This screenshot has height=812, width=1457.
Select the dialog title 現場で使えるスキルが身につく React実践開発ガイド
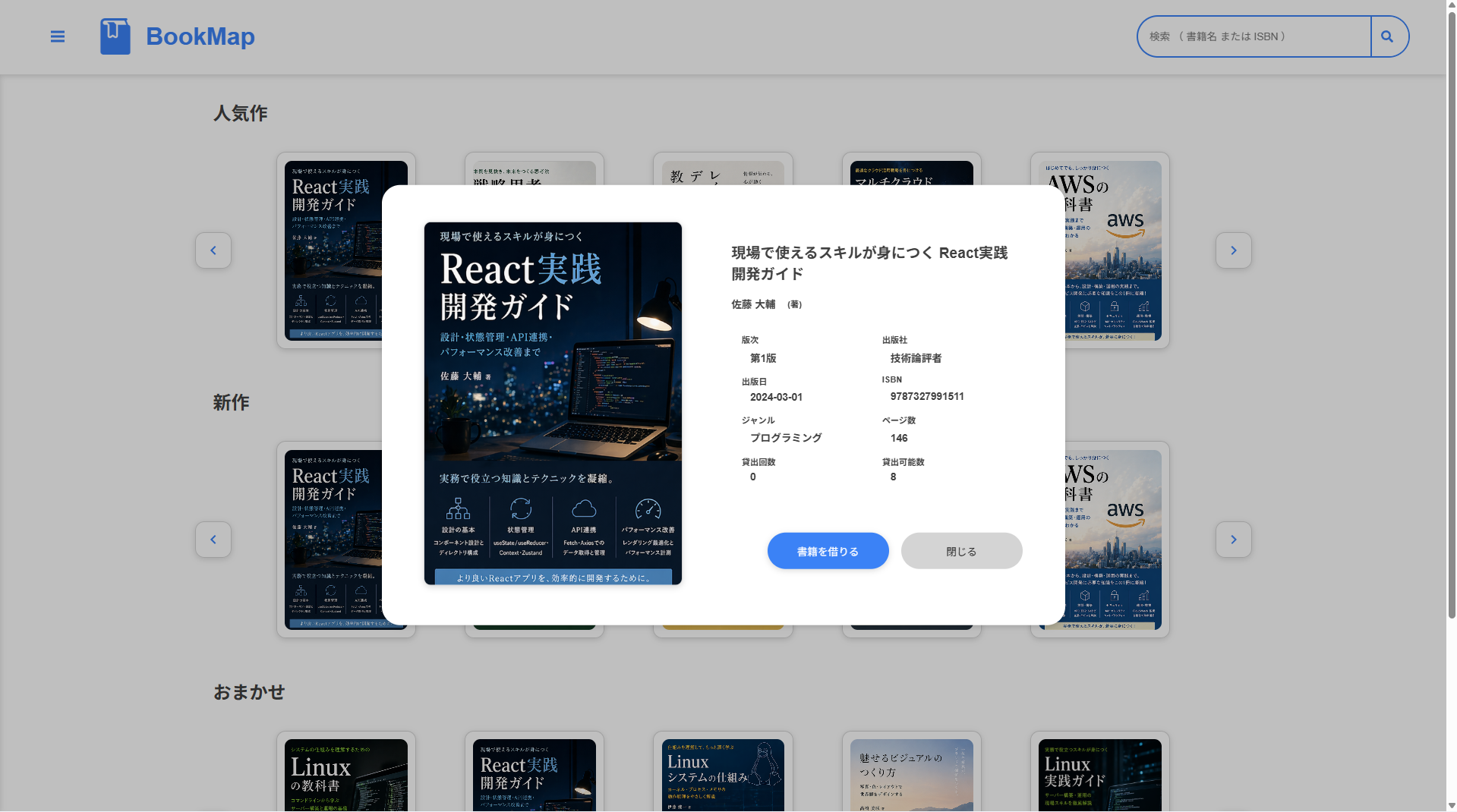click(x=869, y=263)
